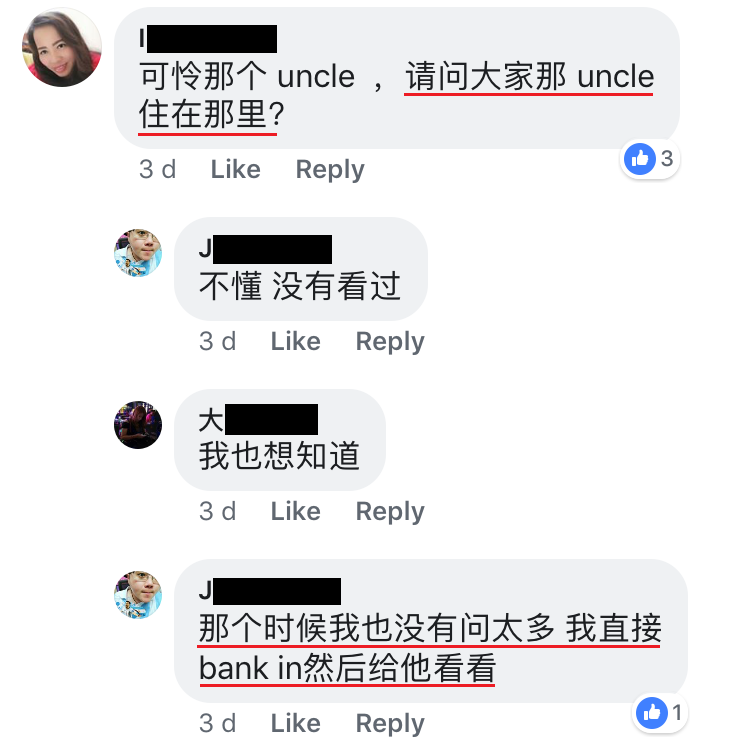748x741 pixels.
Task: Like the reply 我也想知道
Action: coord(296,511)
